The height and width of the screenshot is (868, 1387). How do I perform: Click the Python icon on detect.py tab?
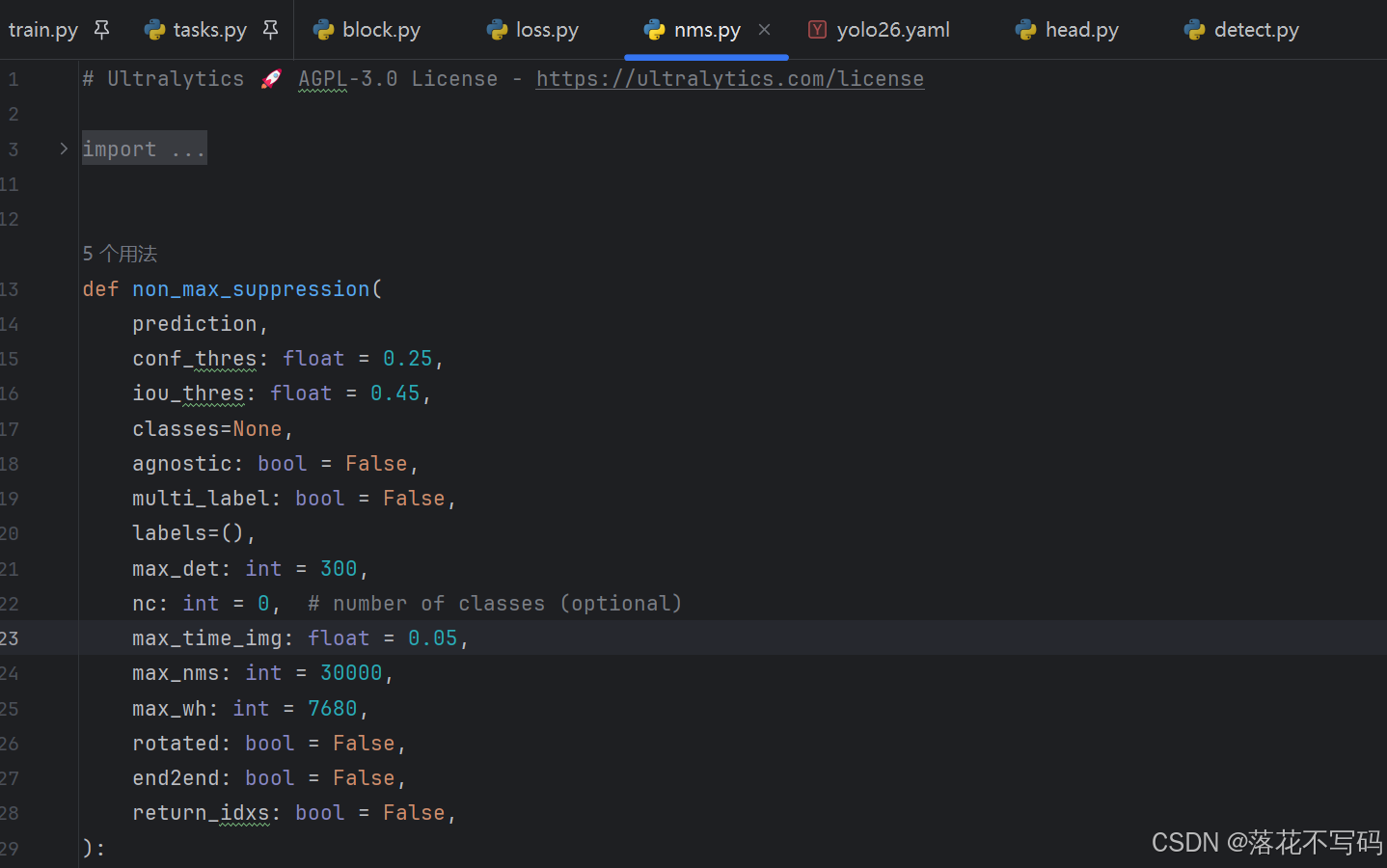pyautogui.click(x=1195, y=30)
